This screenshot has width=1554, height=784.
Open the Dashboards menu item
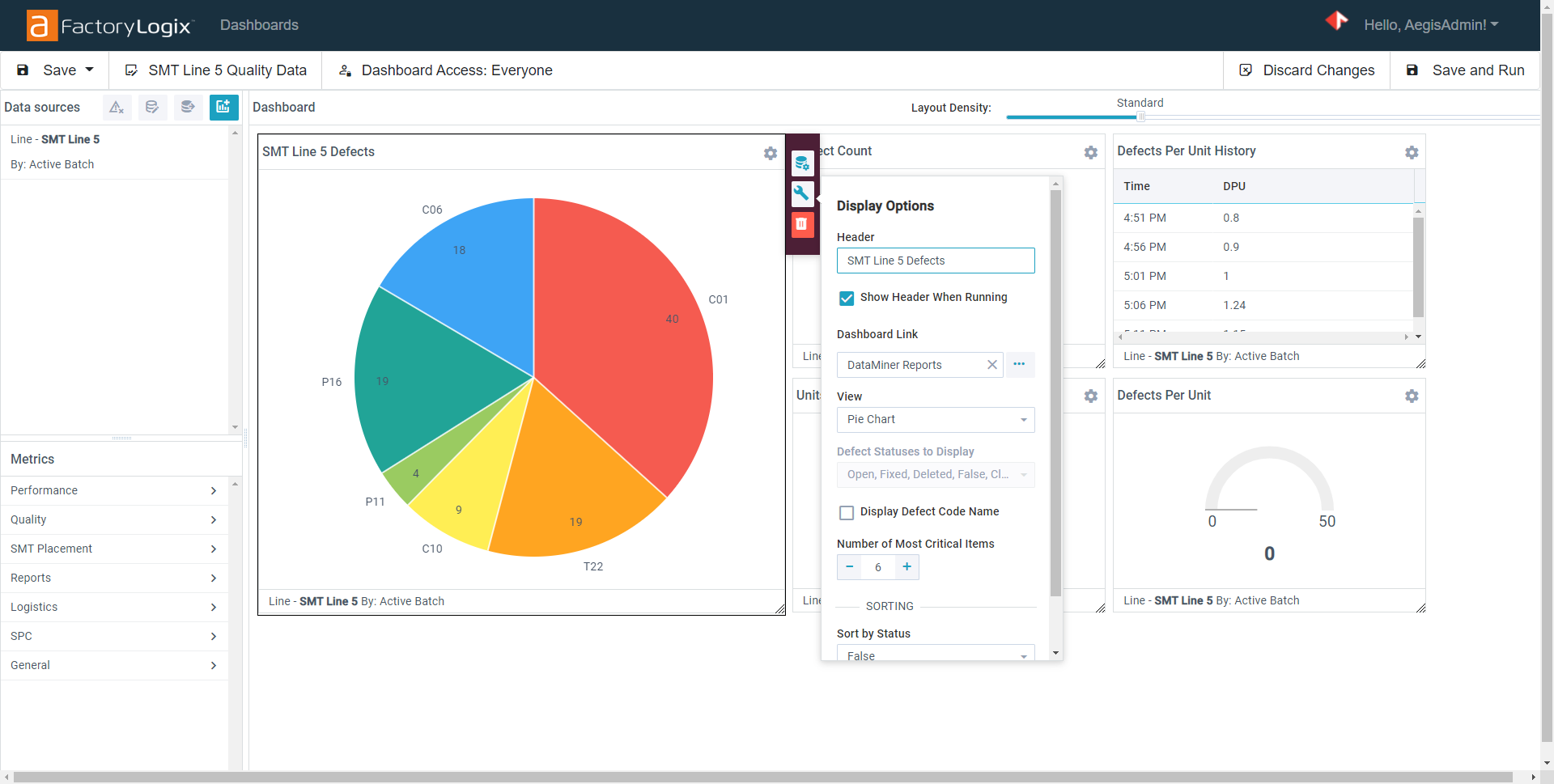[259, 25]
